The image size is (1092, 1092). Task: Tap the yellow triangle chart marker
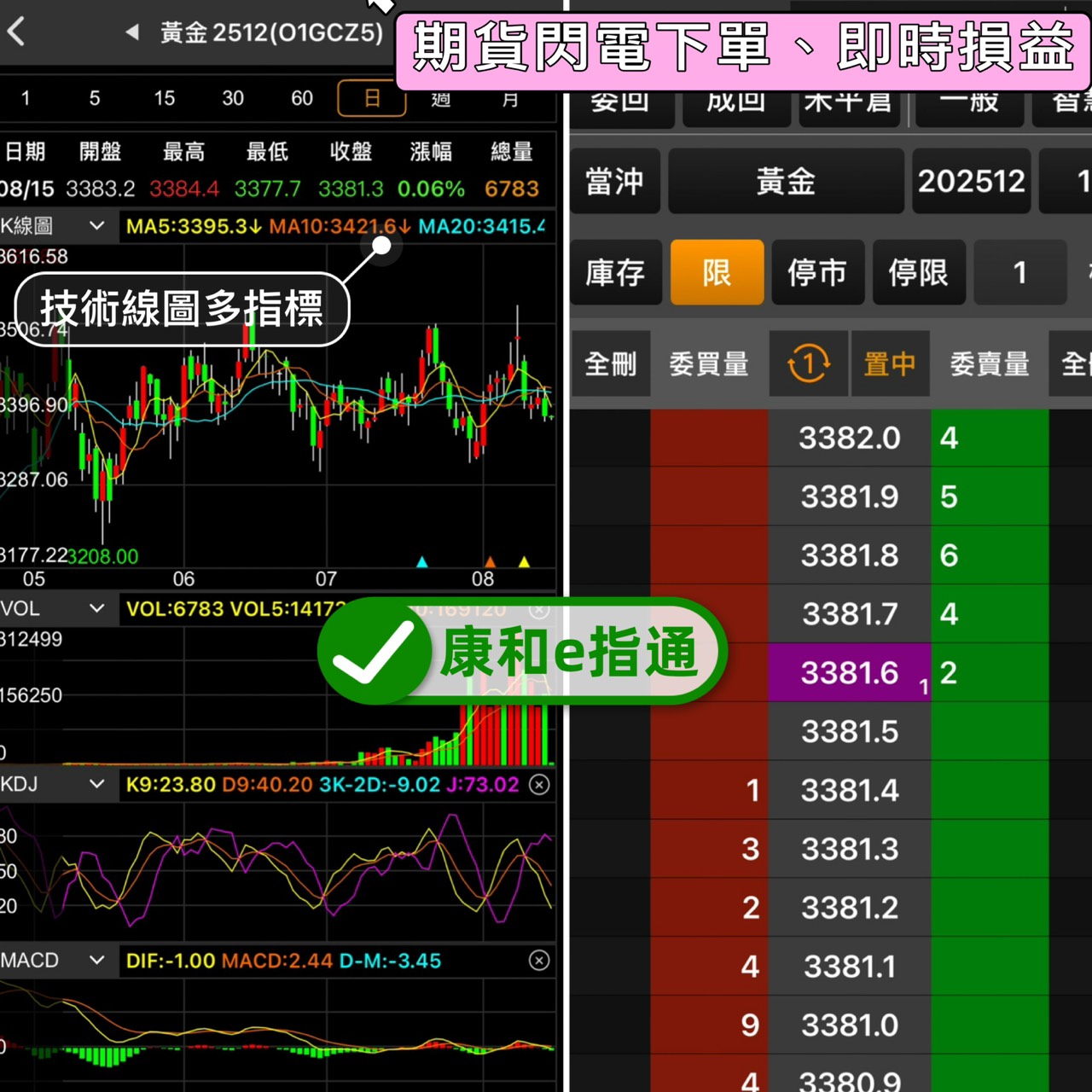click(x=524, y=561)
